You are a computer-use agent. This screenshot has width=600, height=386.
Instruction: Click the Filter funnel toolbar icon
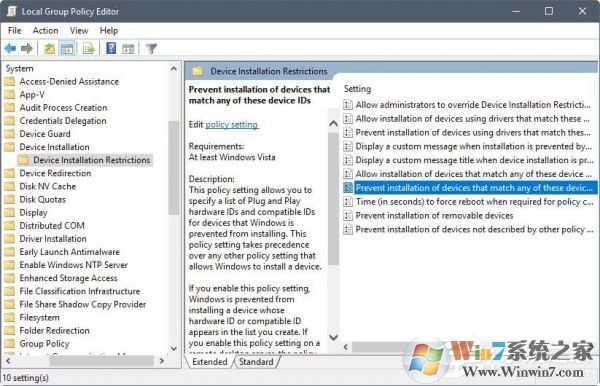point(152,49)
